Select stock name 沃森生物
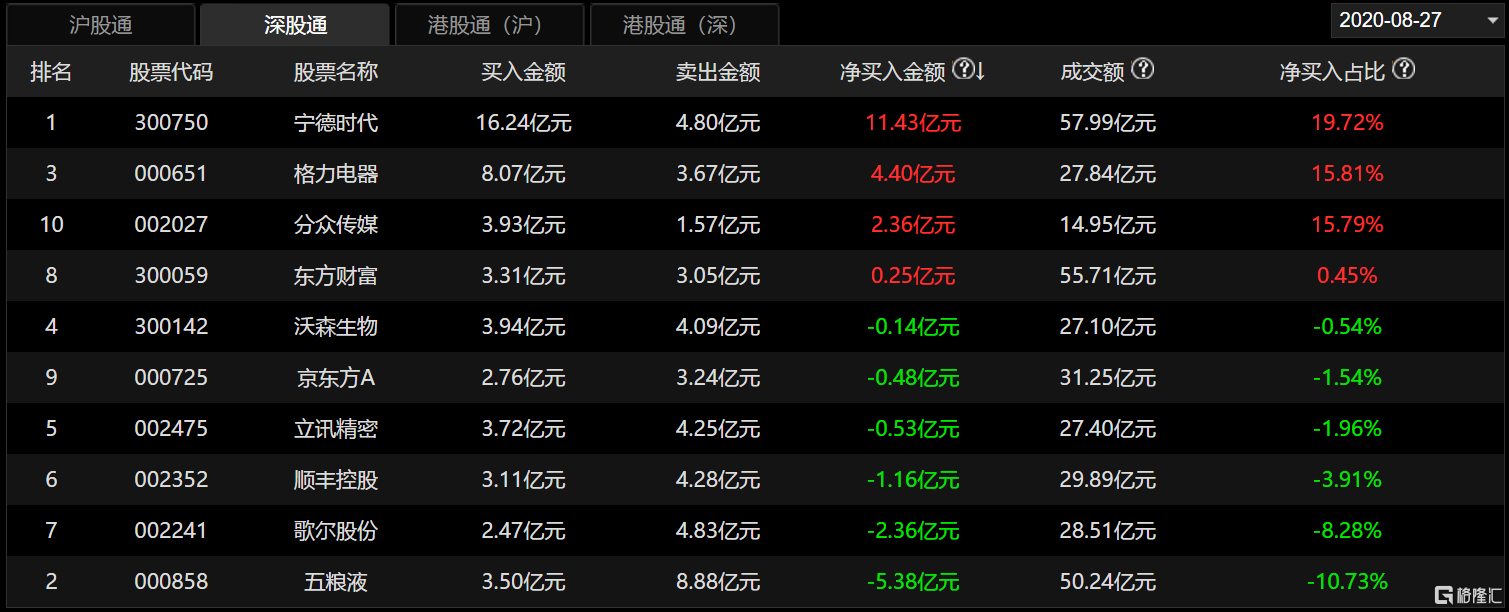Screen dimensions: 1509x612 pos(336,326)
